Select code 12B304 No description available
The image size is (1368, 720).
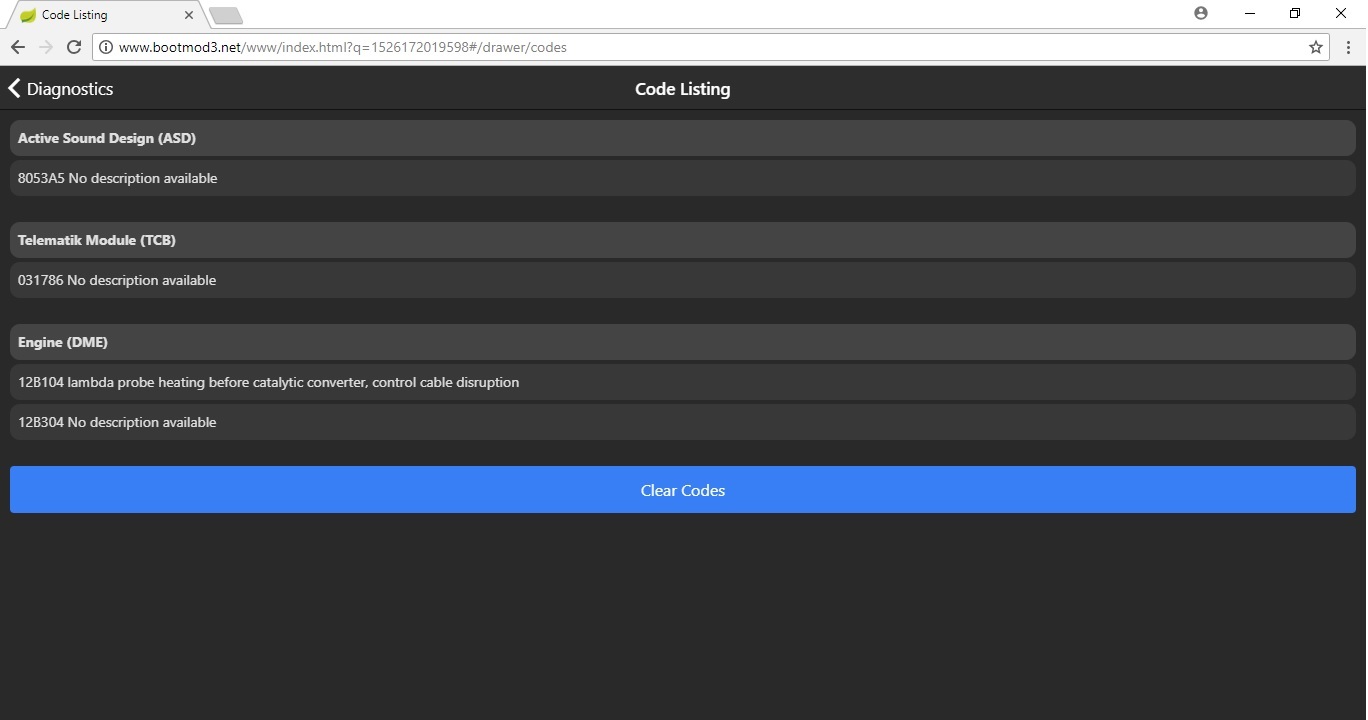click(x=683, y=422)
